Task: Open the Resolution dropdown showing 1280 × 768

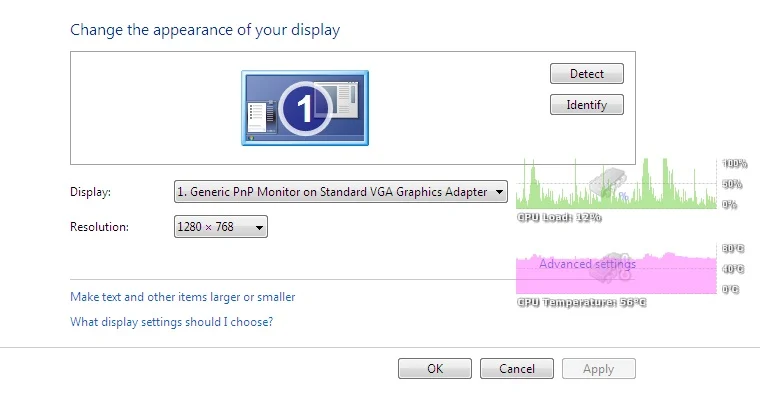Action: tap(221, 227)
